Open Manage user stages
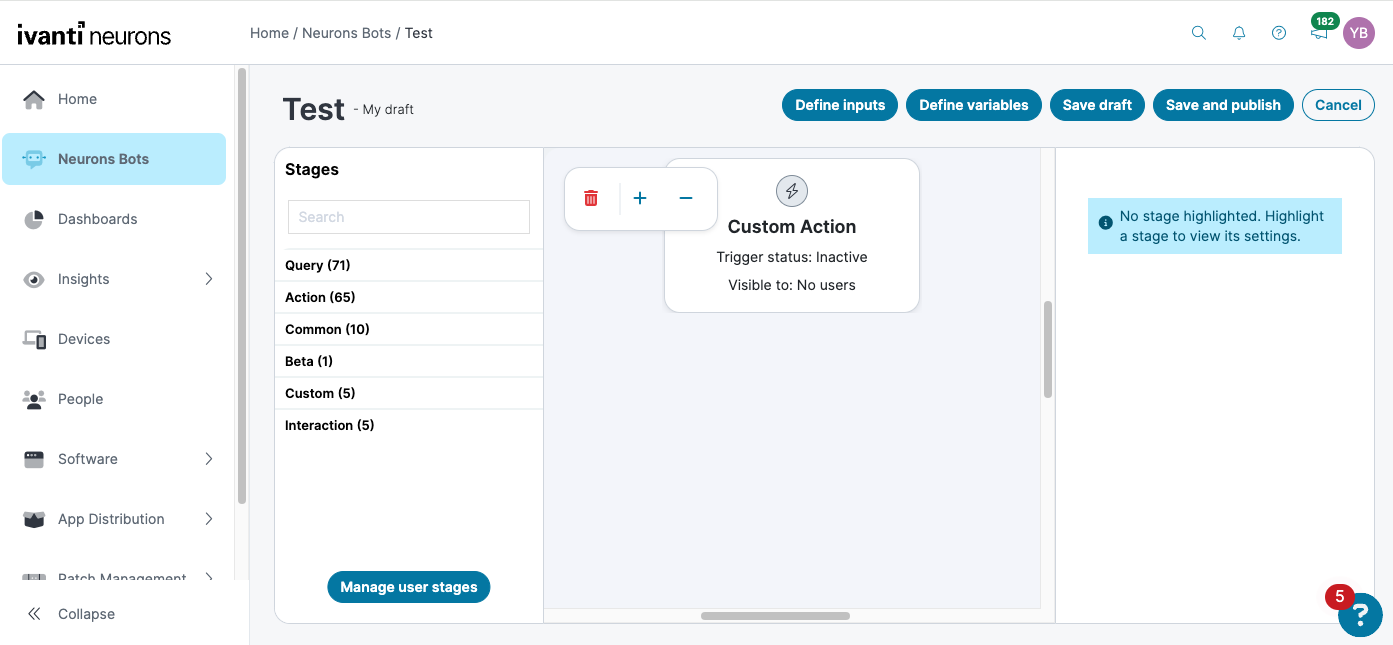 pyautogui.click(x=408, y=587)
